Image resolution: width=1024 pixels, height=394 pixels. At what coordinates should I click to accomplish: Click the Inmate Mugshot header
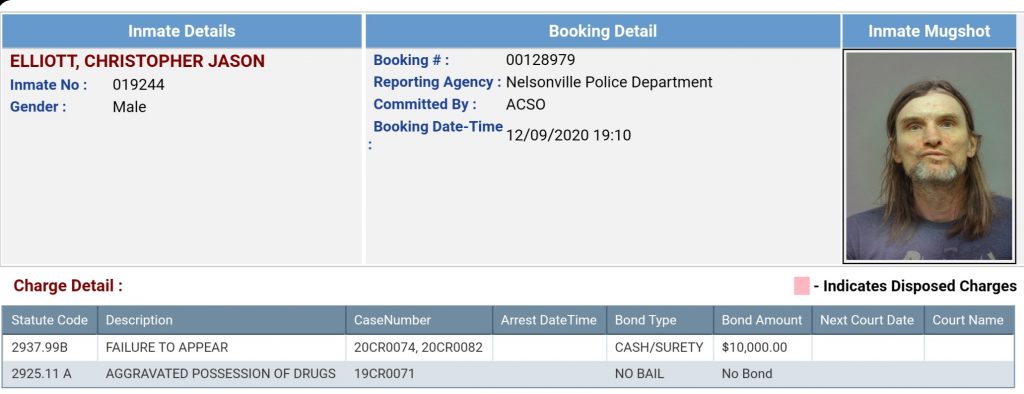929,31
